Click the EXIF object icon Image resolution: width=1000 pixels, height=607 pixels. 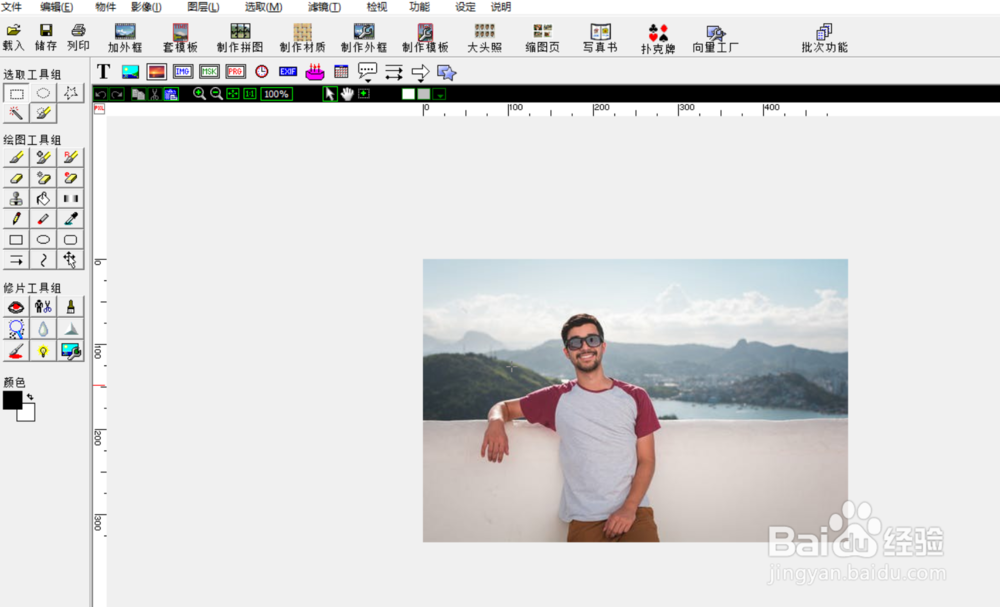288,71
